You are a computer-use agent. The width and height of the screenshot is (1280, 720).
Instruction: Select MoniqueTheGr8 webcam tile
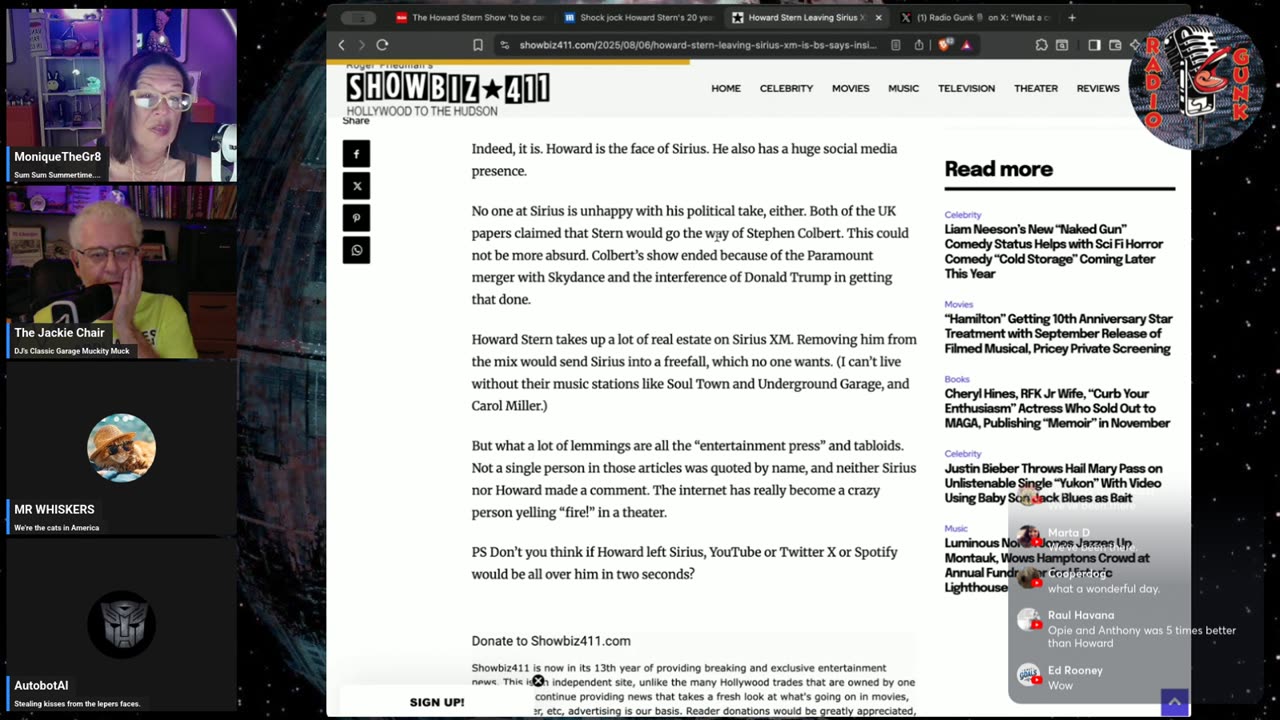click(121, 95)
